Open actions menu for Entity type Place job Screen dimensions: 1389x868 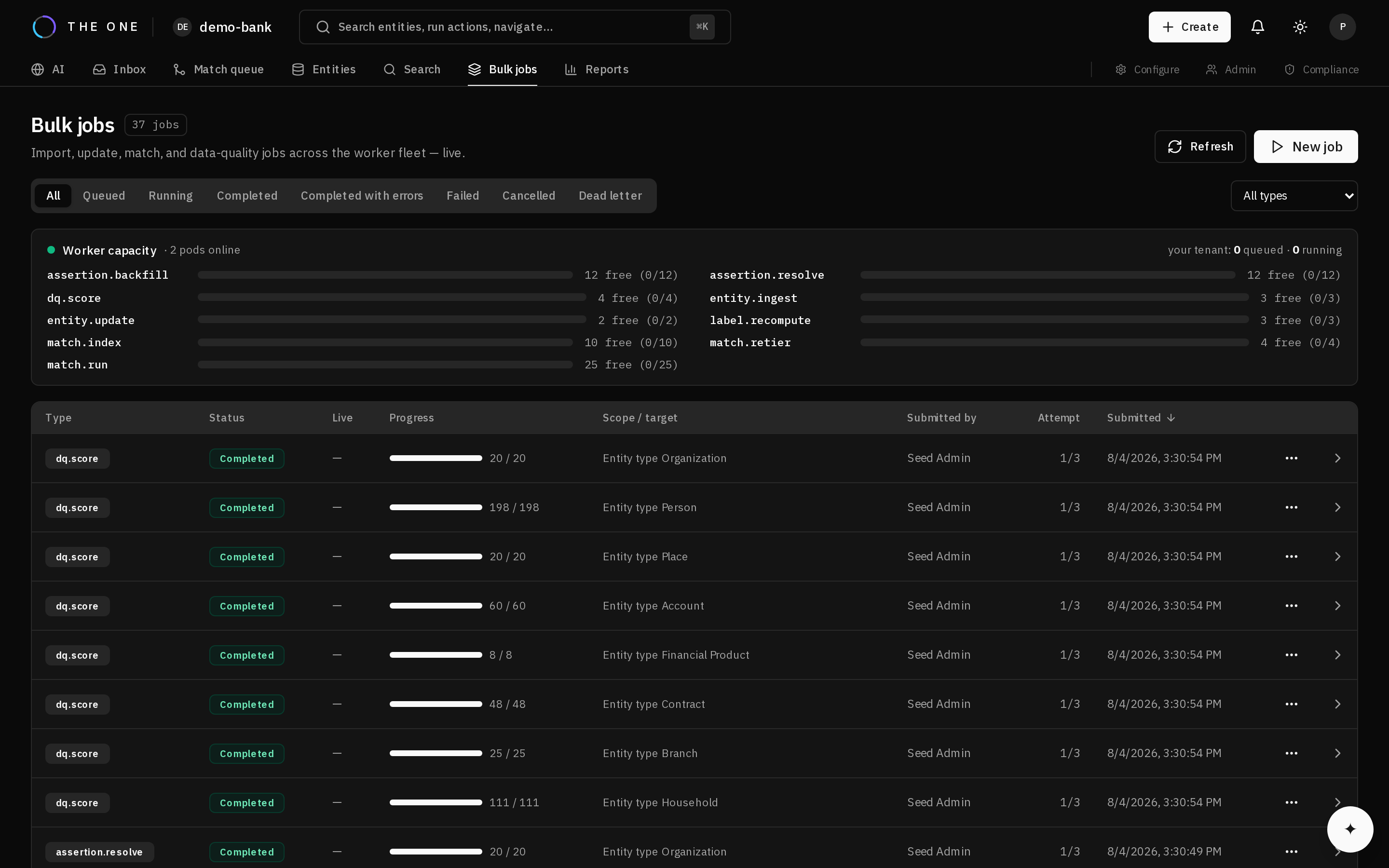1292,557
